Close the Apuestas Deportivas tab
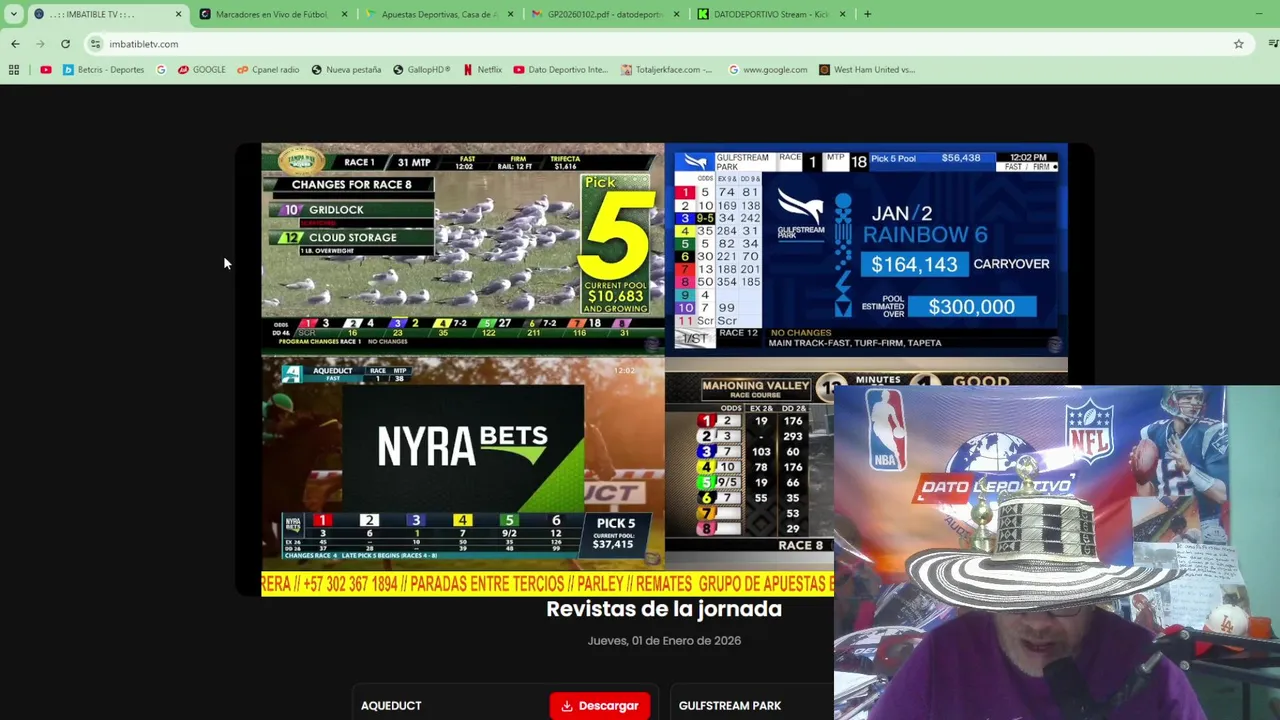Viewport: 1280px width, 720px height. pos(511,14)
